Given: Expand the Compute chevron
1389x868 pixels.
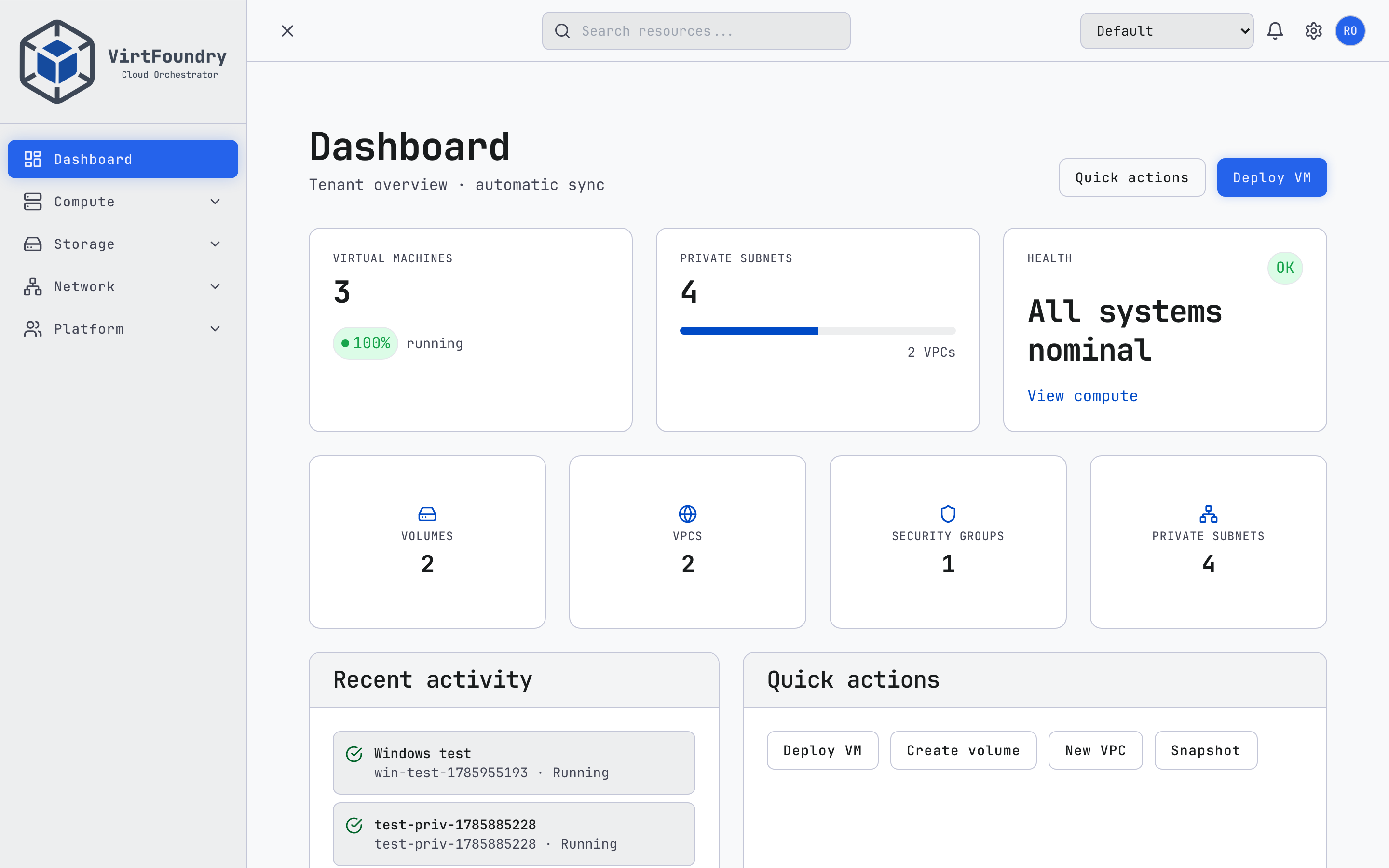Looking at the screenshot, I should 215,202.
